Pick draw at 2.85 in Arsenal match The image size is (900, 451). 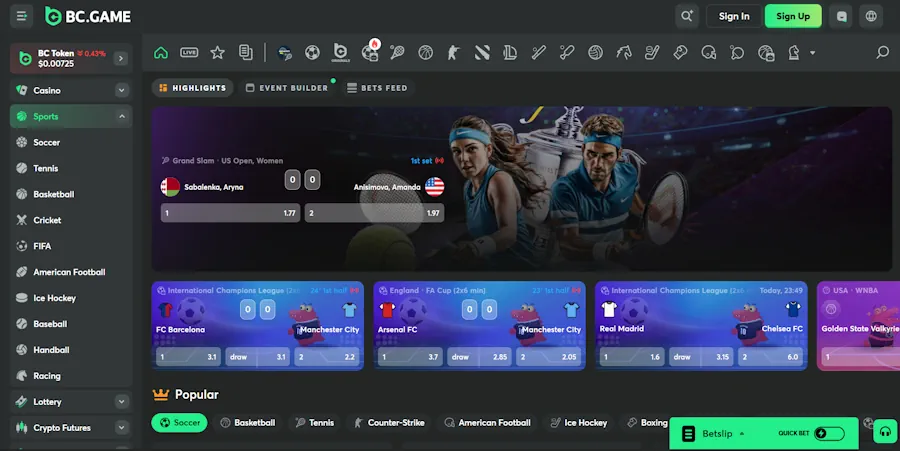479,357
